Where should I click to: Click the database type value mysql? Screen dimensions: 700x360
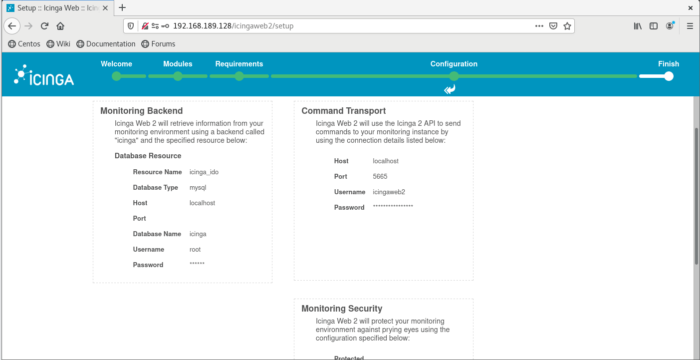click(x=198, y=188)
